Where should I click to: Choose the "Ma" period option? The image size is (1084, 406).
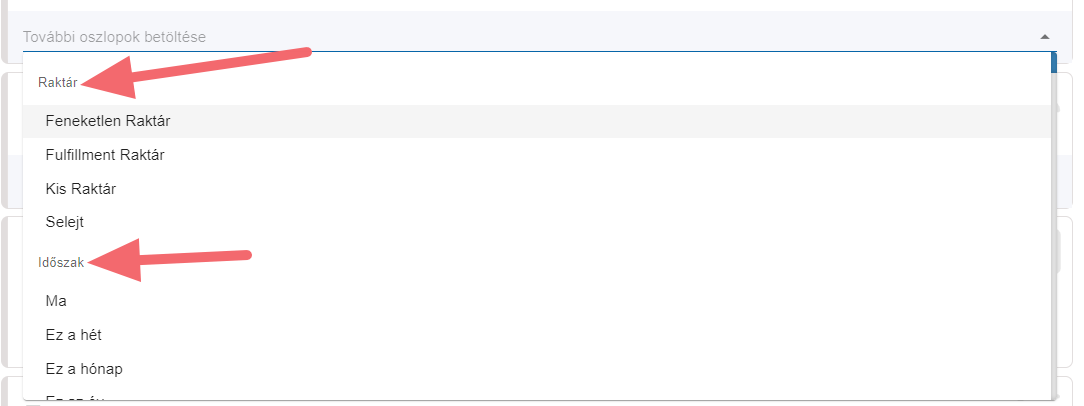pos(56,300)
